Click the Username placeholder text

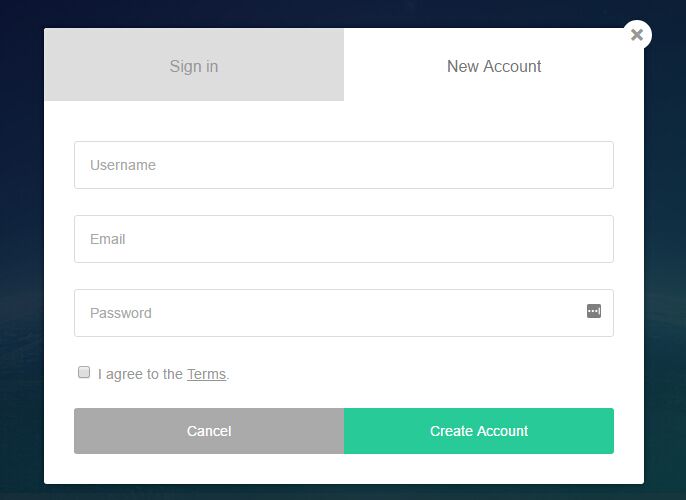(x=123, y=165)
